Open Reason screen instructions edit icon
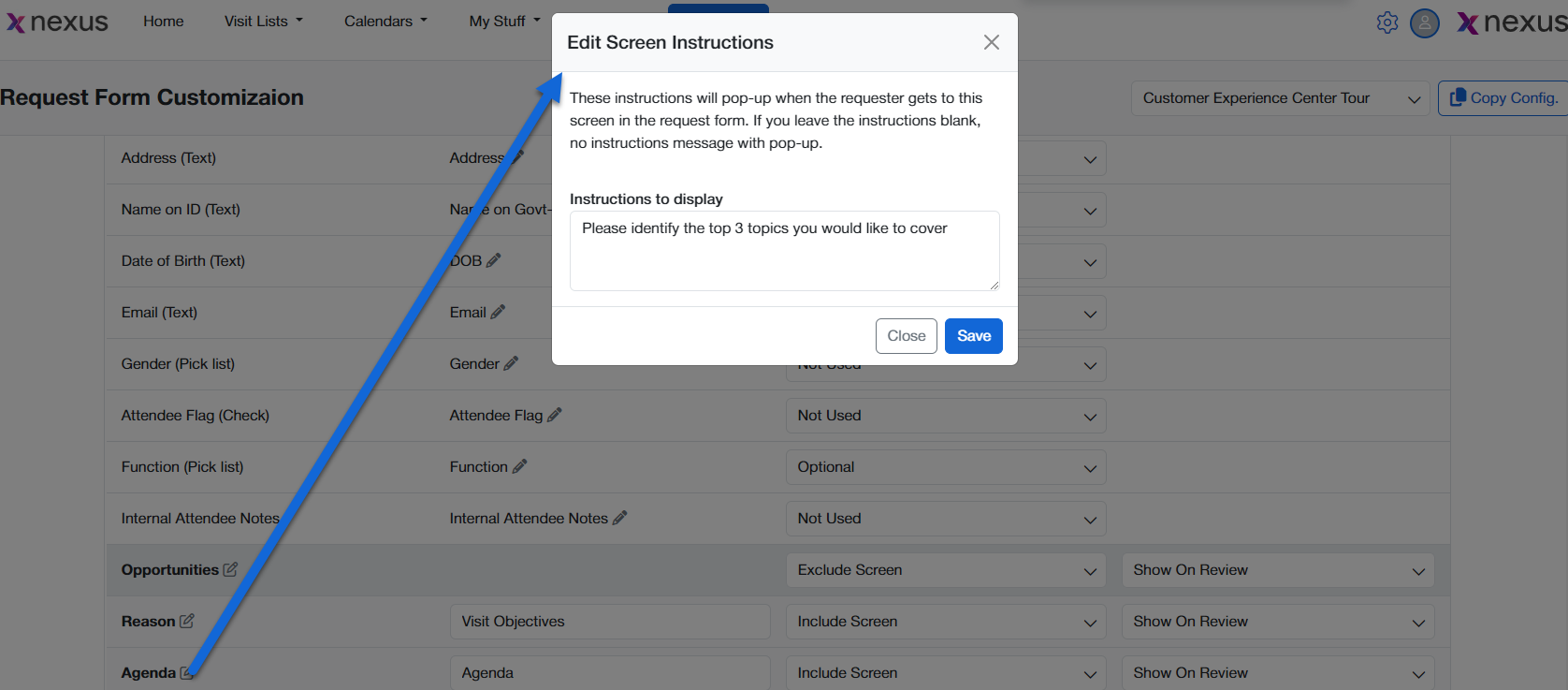1568x690 pixels. (187, 621)
